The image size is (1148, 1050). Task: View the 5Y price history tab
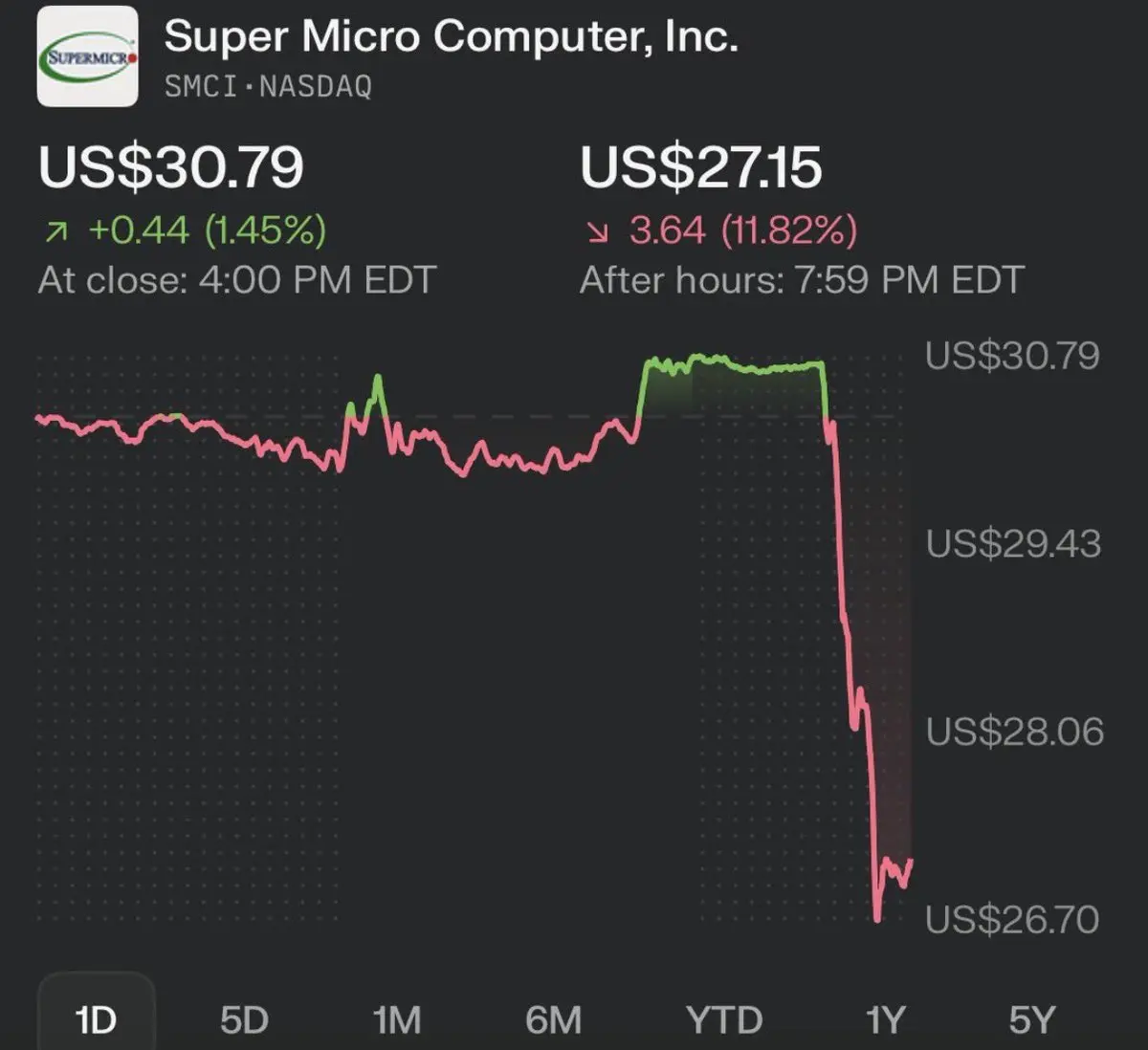click(1032, 1019)
